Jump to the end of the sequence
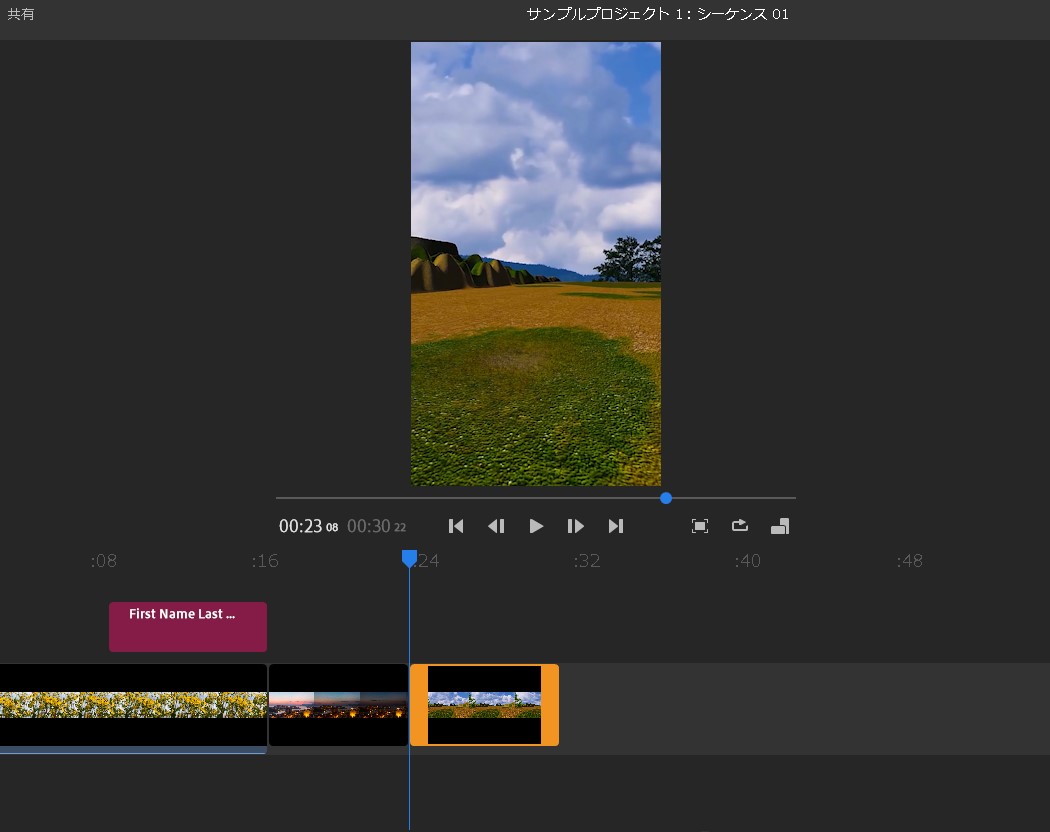Image resolution: width=1050 pixels, height=832 pixels. [x=616, y=526]
